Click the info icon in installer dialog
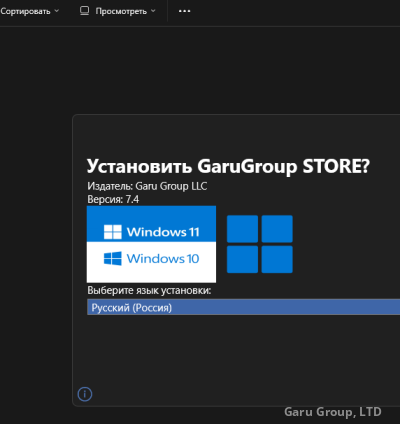400x424 pixels. tap(85, 394)
